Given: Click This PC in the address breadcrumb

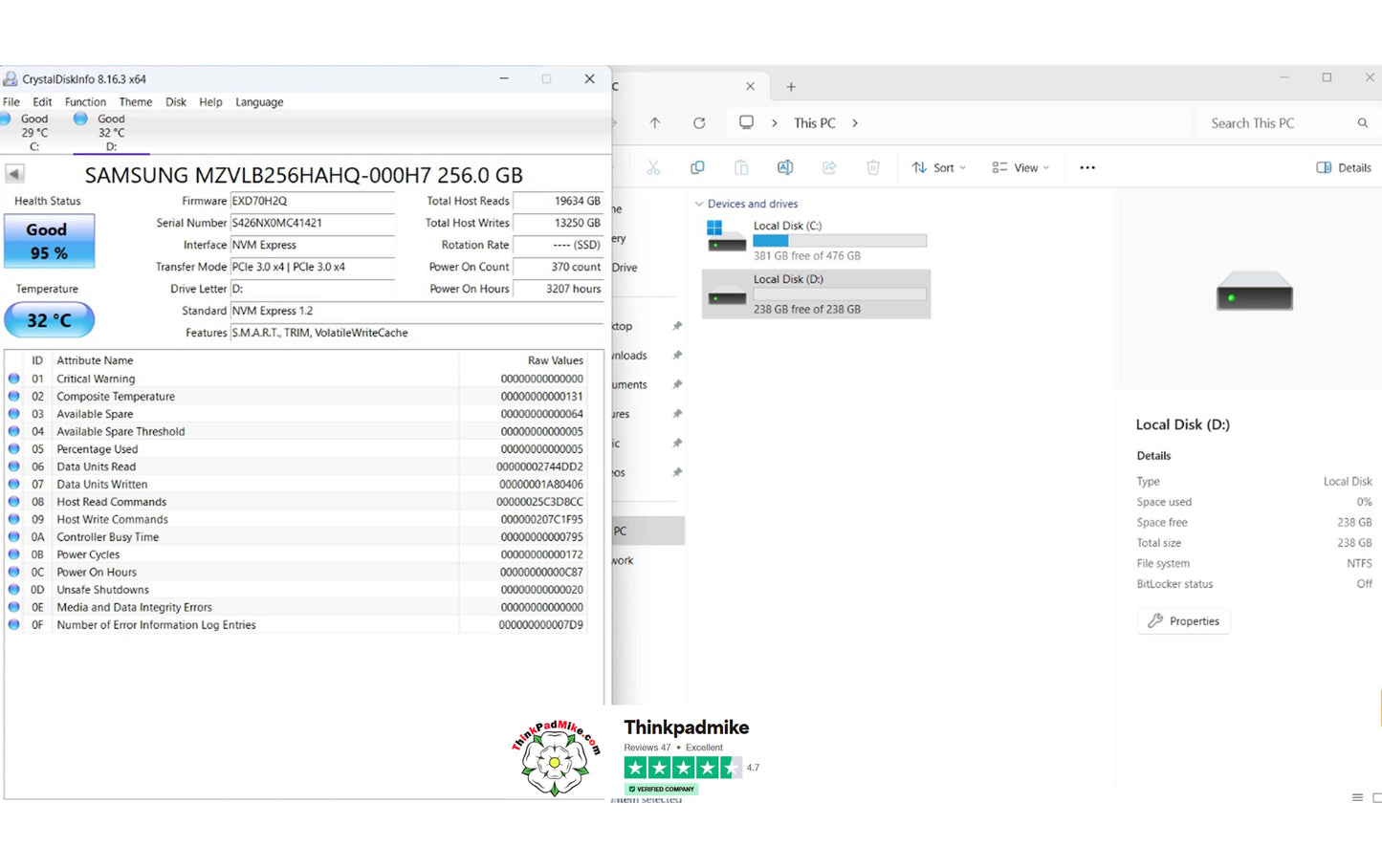Looking at the screenshot, I should pyautogui.click(x=815, y=123).
